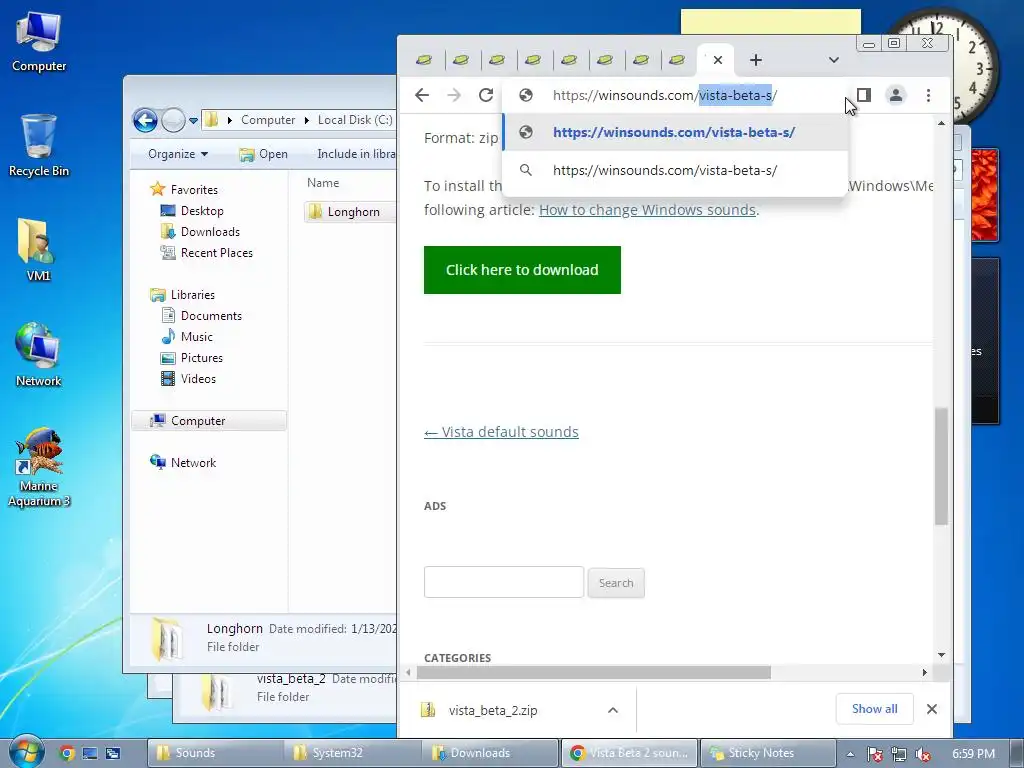
Task: Switch to the Sounds taskbar window
Action: pos(215,753)
